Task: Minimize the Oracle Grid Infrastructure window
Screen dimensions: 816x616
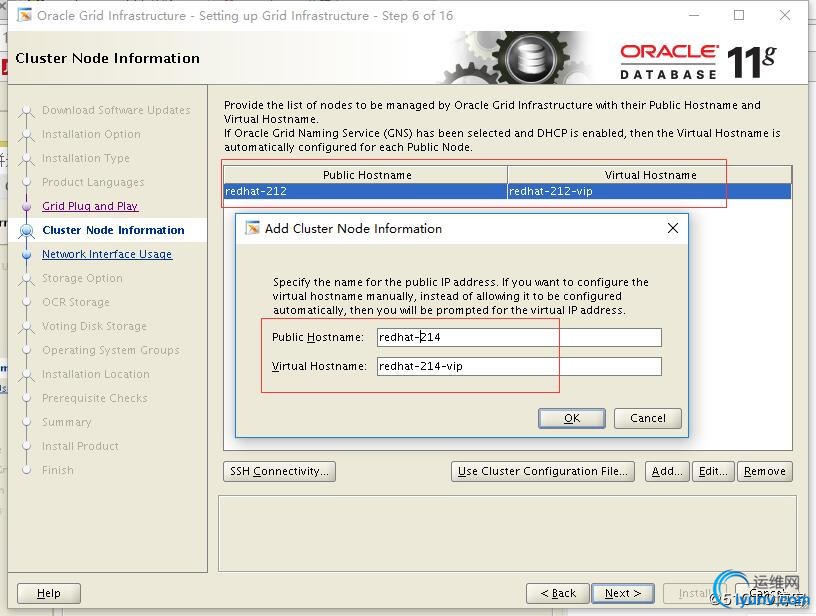Action: pos(694,16)
